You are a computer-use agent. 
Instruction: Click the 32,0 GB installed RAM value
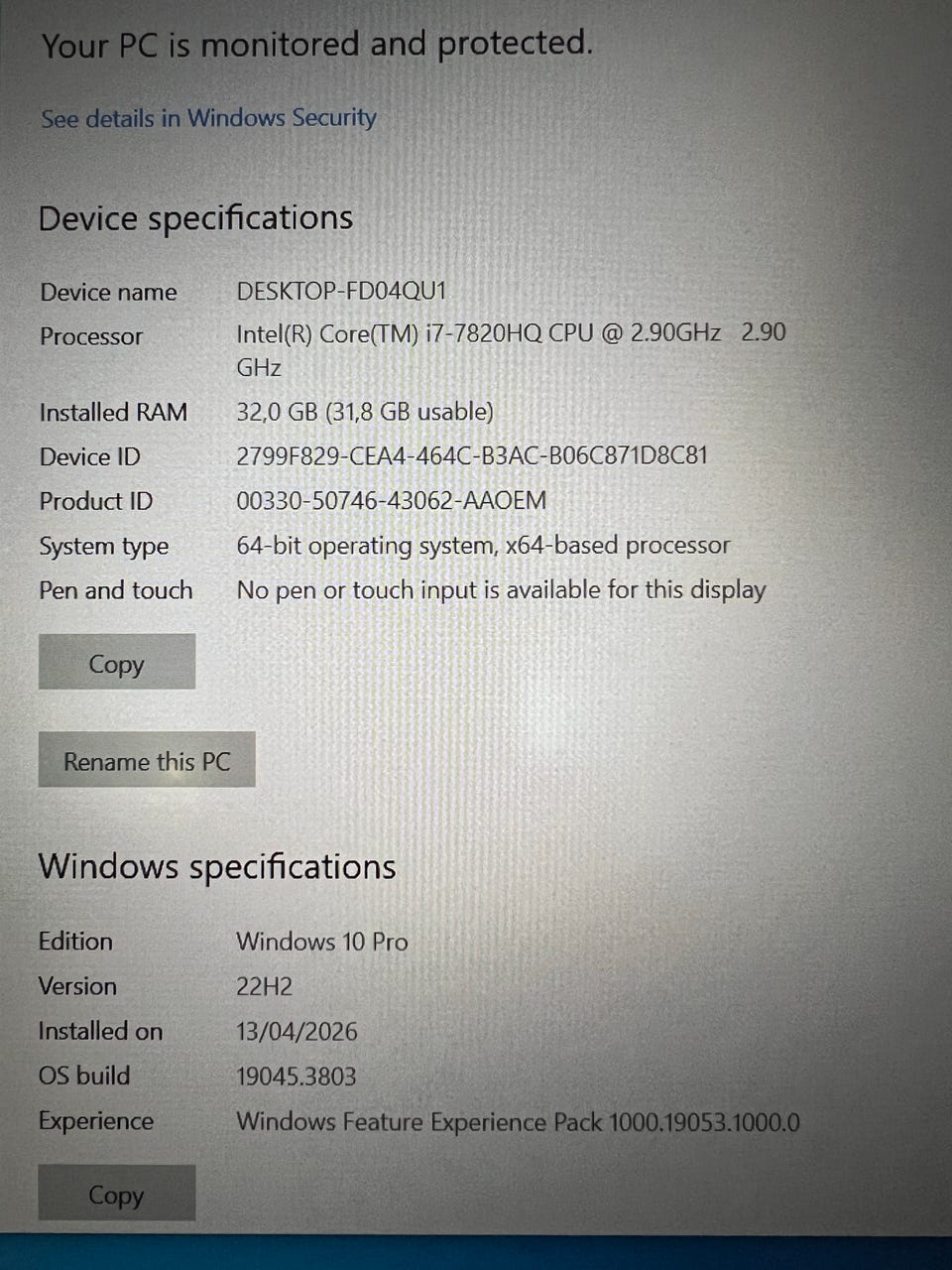click(x=365, y=412)
